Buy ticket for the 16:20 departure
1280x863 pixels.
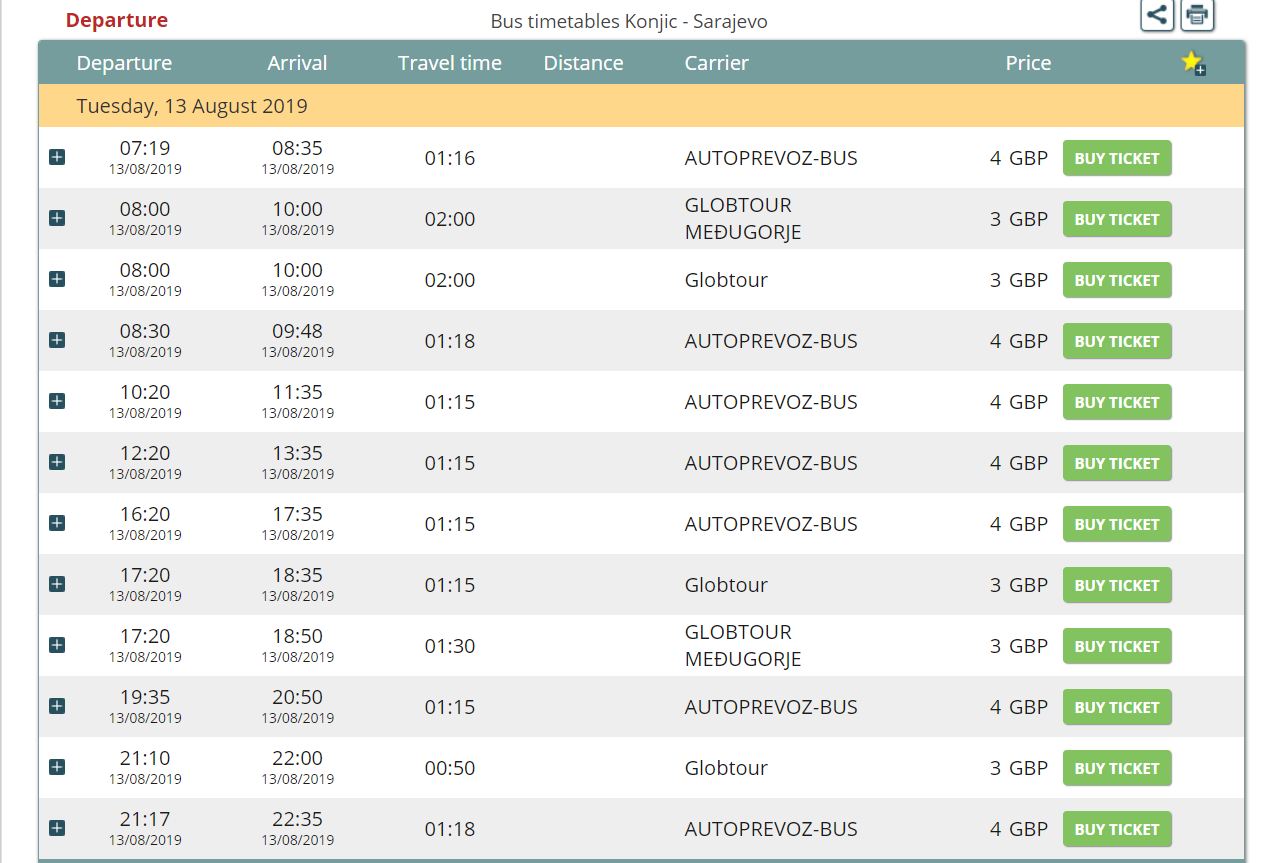[1116, 524]
